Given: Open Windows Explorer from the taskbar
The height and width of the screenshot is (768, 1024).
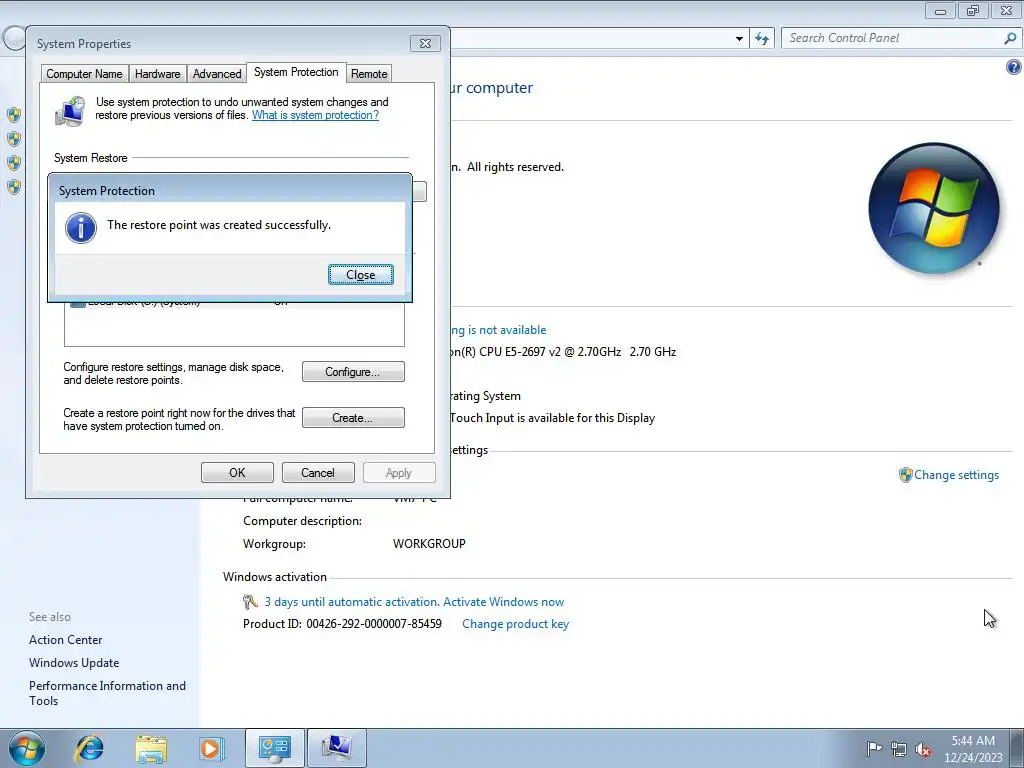Looking at the screenshot, I should pos(151,748).
